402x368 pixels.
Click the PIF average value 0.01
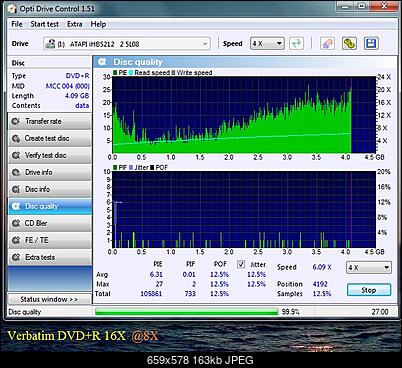click(x=189, y=275)
